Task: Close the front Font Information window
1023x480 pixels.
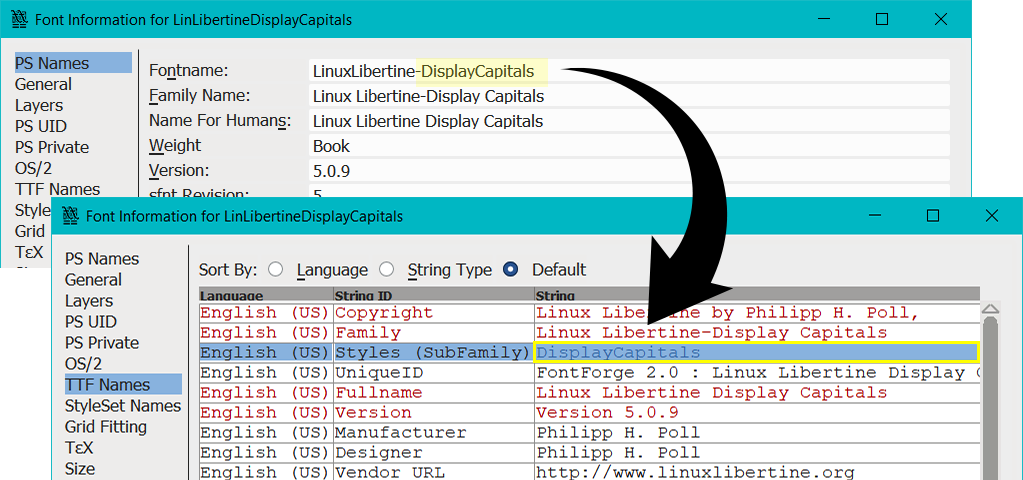Action: point(992,215)
